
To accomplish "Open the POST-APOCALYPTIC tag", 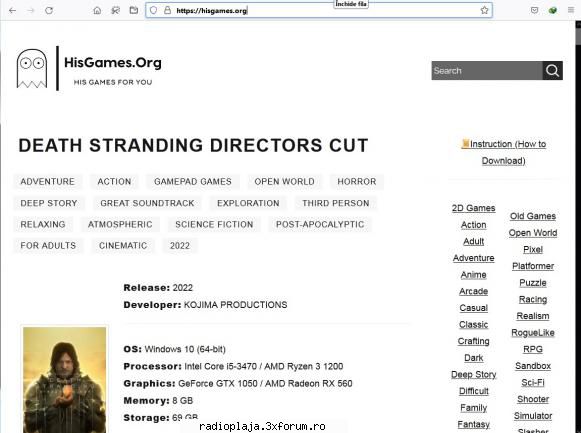I will (320, 224).
